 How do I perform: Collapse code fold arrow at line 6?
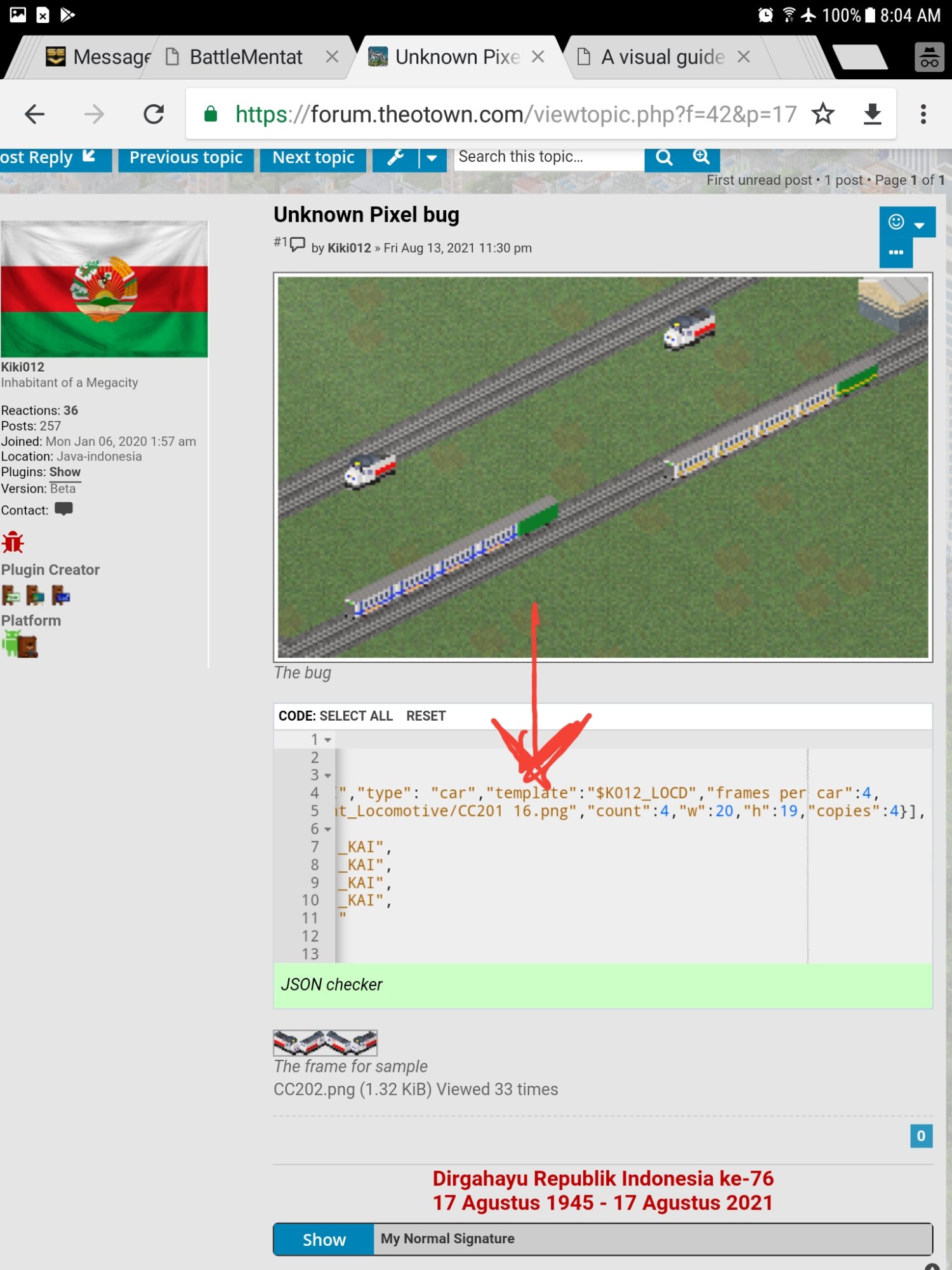click(327, 829)
